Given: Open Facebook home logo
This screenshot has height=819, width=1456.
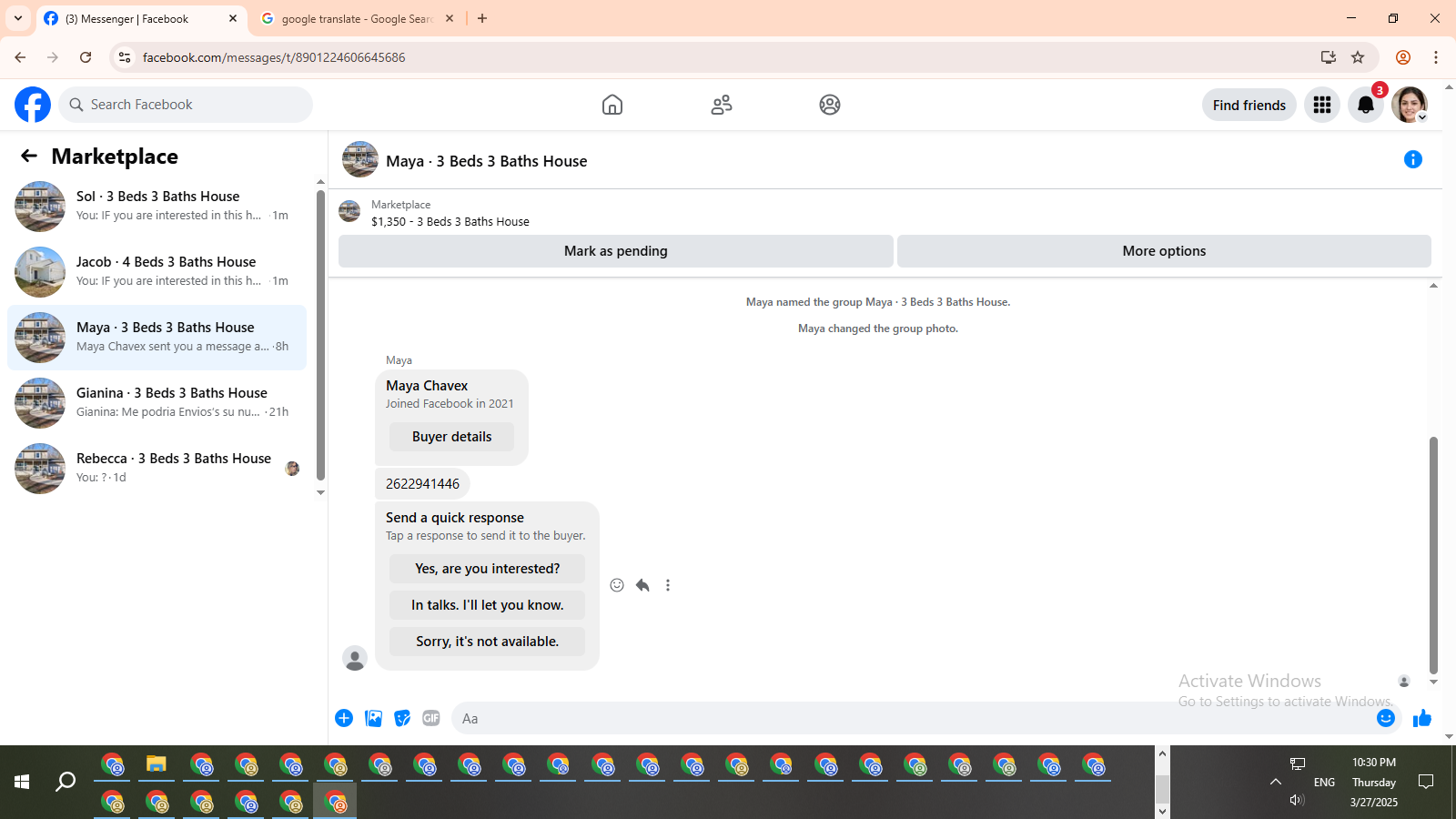Looking at the screenshot, I should pyautogui.click(x=33, y=105).
